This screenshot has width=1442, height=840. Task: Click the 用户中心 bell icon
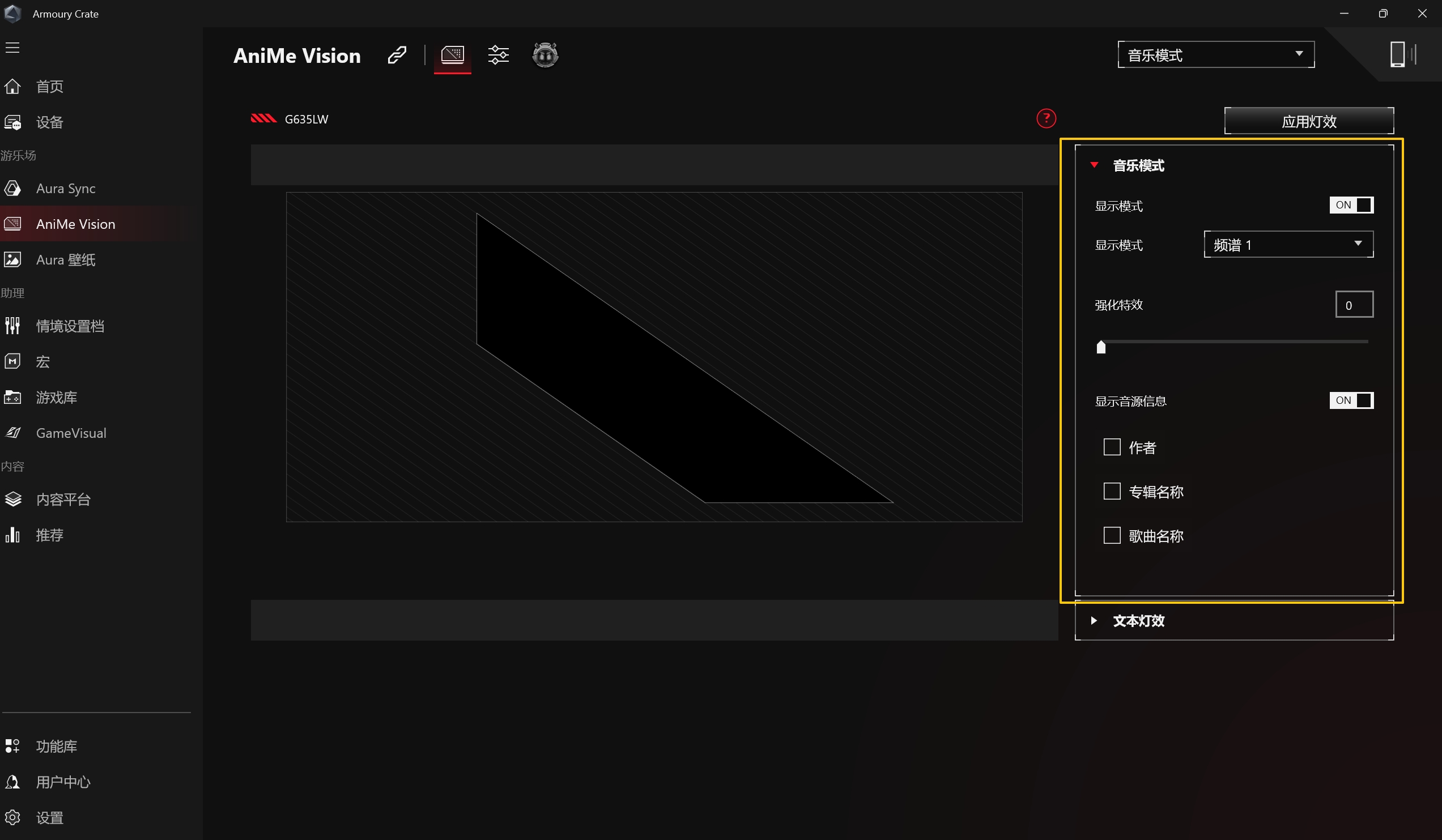tap(12, 782)
